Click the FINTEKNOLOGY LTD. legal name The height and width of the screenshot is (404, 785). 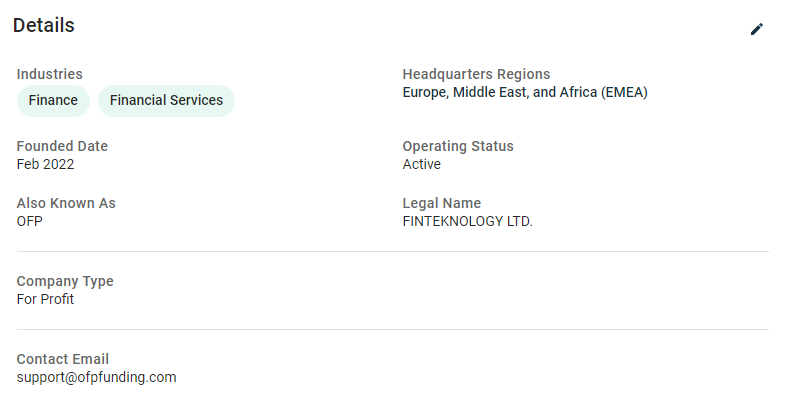click(468, 221)
